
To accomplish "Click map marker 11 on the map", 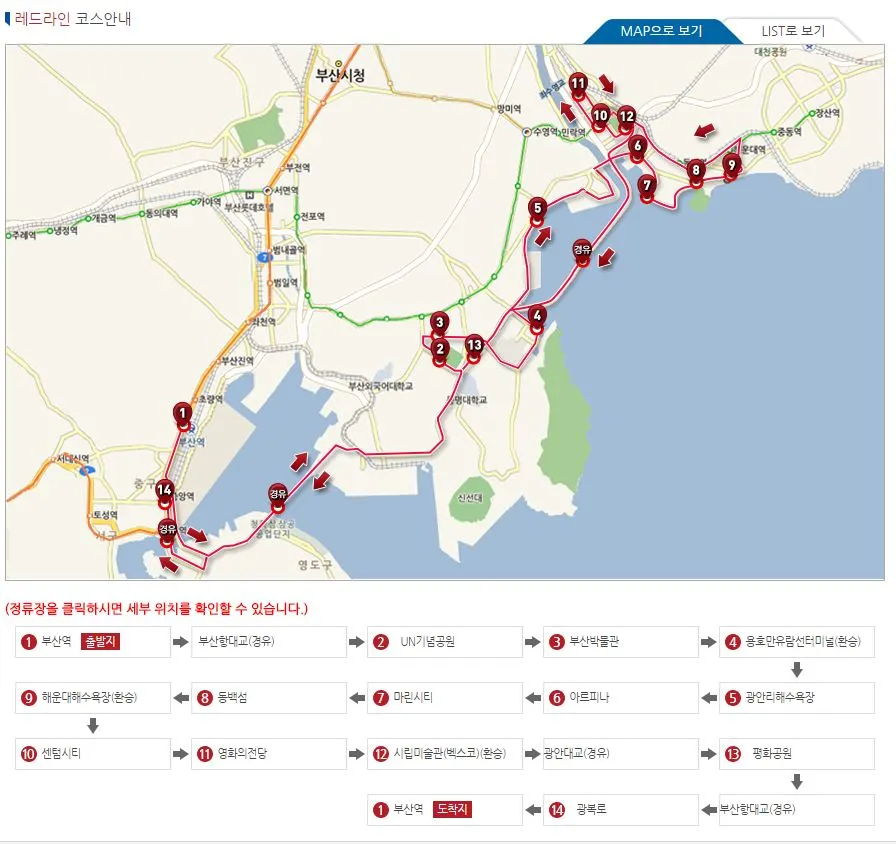I will (x=578, y=86).
